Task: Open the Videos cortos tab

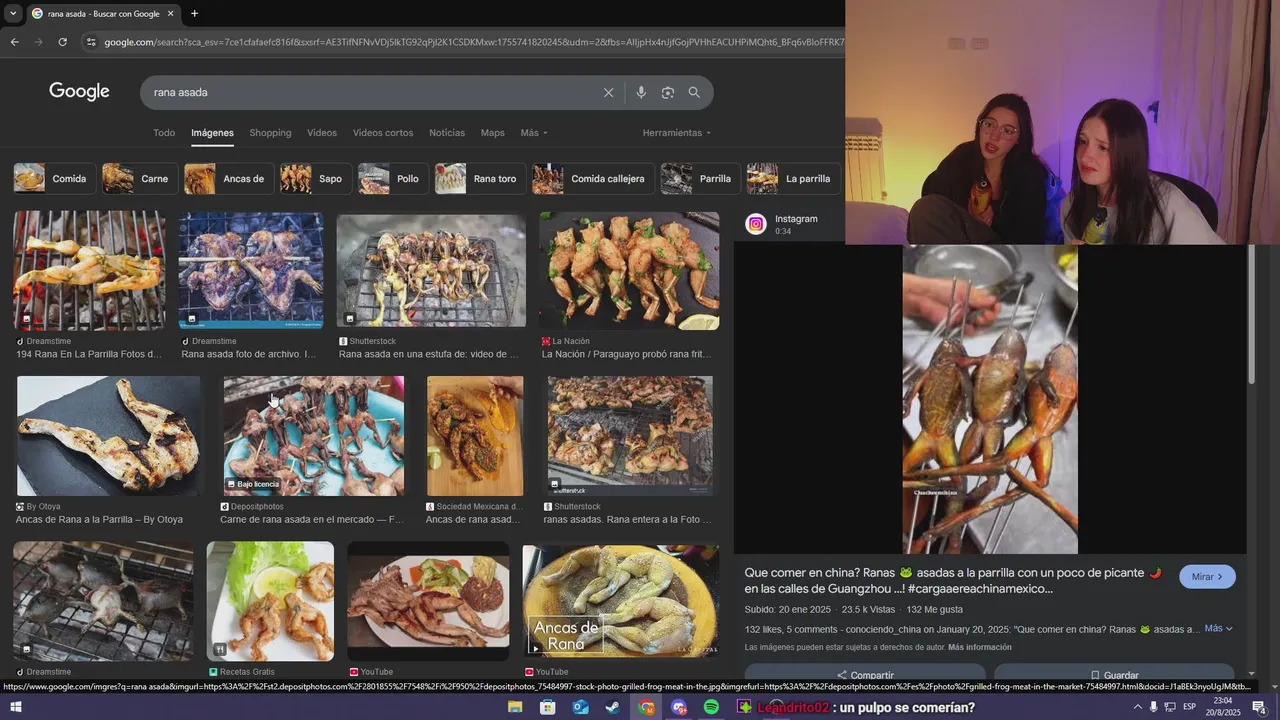Action: [x=383, y=133]
